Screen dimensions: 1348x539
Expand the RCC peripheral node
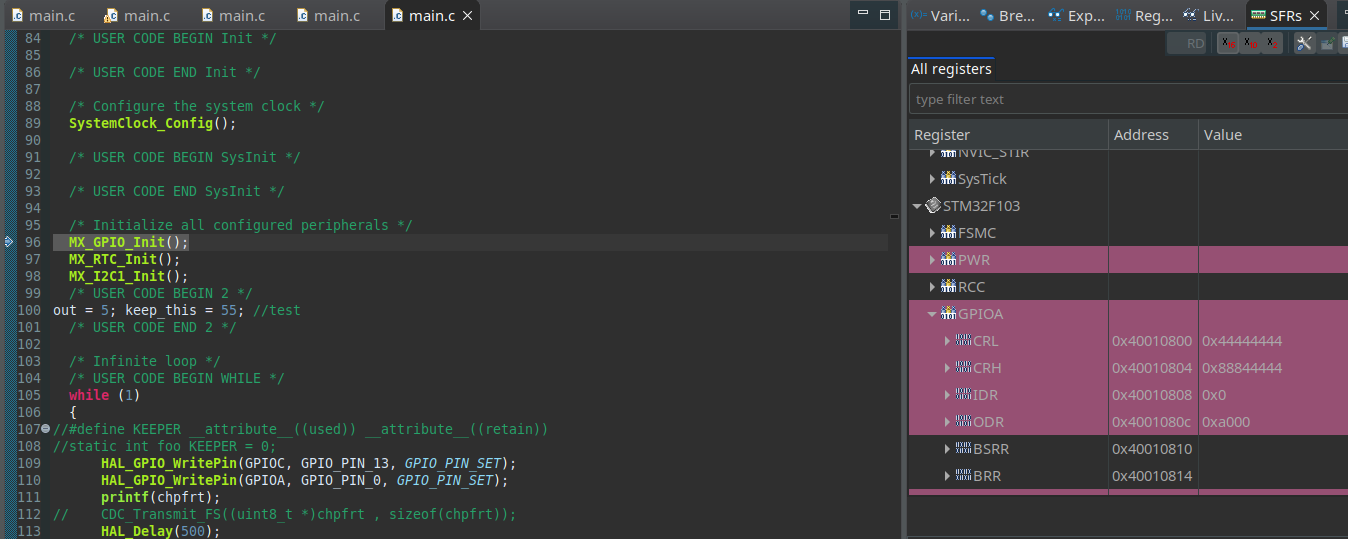932,287
